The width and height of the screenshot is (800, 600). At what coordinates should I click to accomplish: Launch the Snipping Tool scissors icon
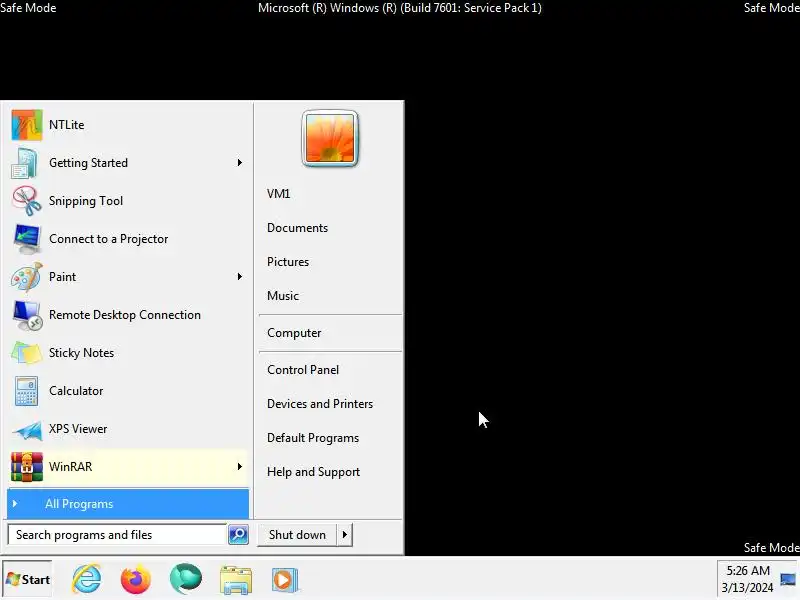pyautogui.click(x=27, y=201)
